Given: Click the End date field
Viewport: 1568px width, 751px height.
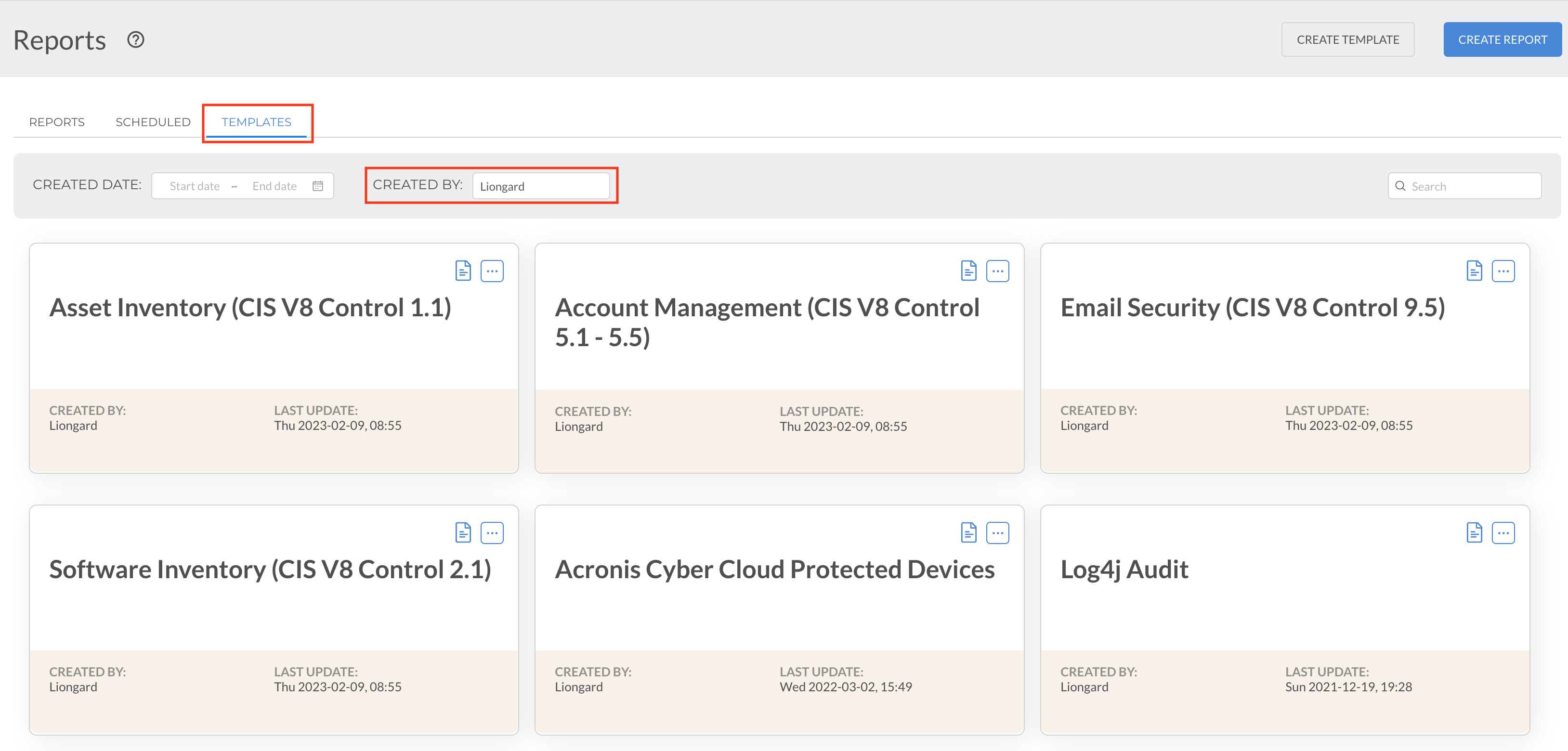Looking at the screenshot, I should pos(274,186).
